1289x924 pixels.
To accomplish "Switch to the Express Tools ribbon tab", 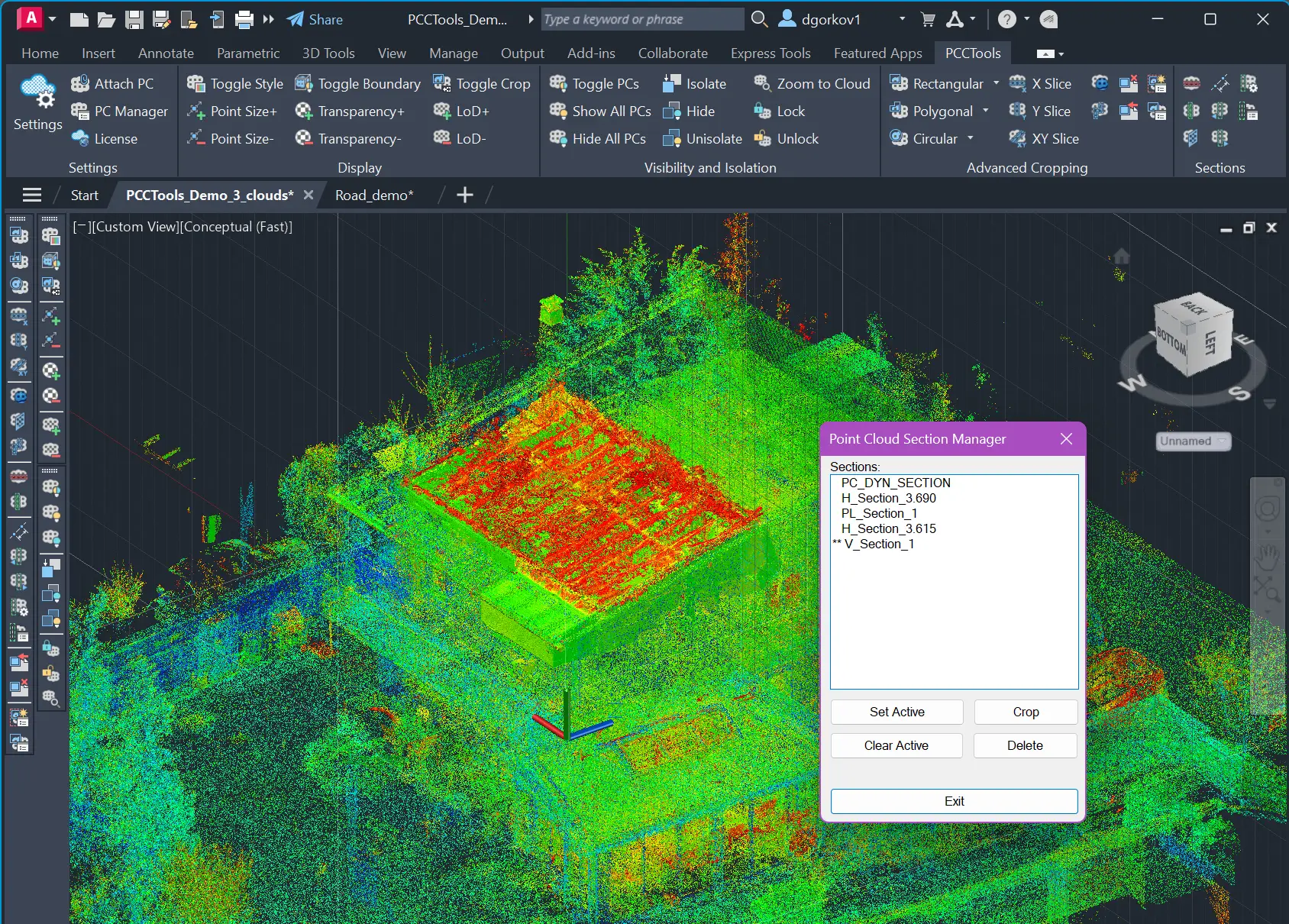I will point(770,53).
